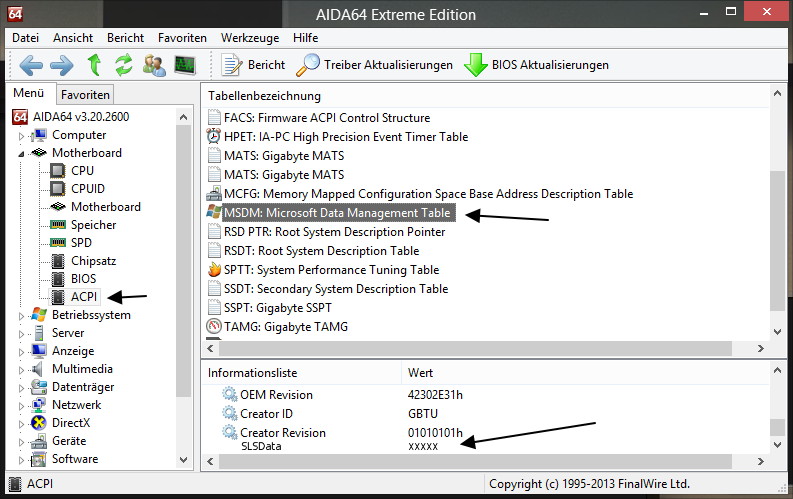The height and width of the screenshot is (499, 793).
Task: Select the Motherboard sub-item icon
Action: [x=58, y=207]
